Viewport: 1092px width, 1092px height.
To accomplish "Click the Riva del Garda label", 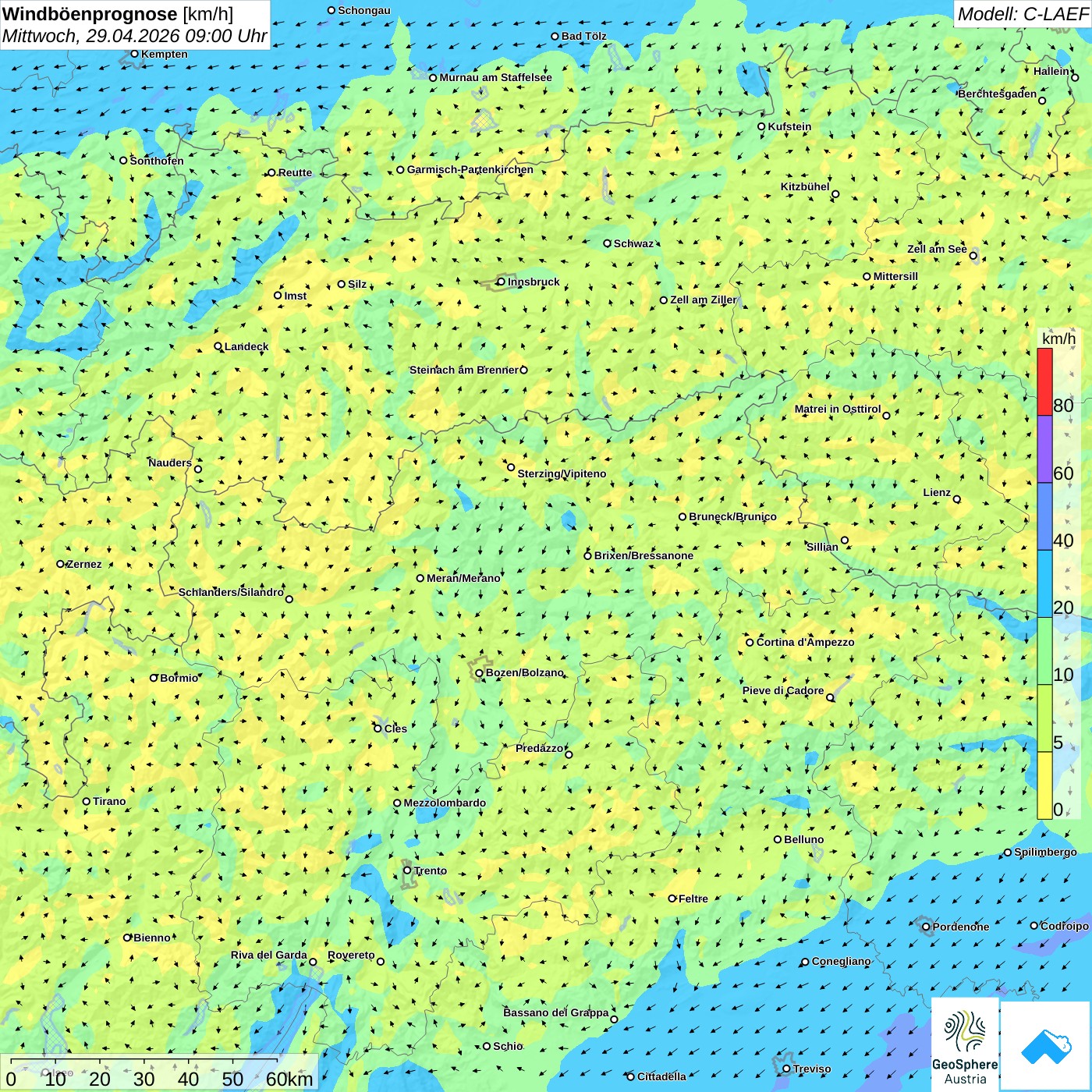I will click(268, 955).
